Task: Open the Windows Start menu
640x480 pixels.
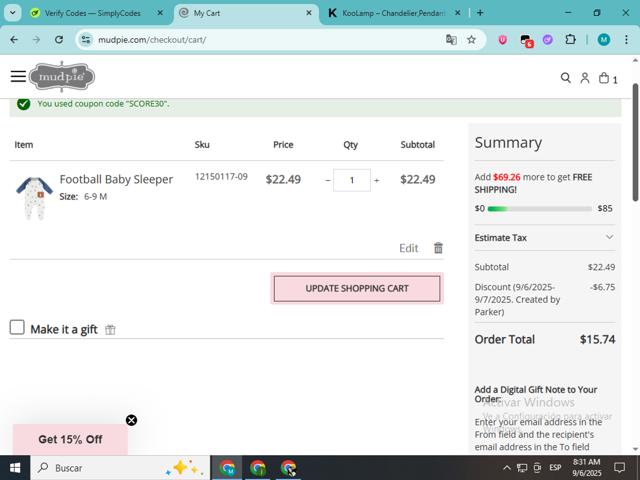Action: pos(15,468)
